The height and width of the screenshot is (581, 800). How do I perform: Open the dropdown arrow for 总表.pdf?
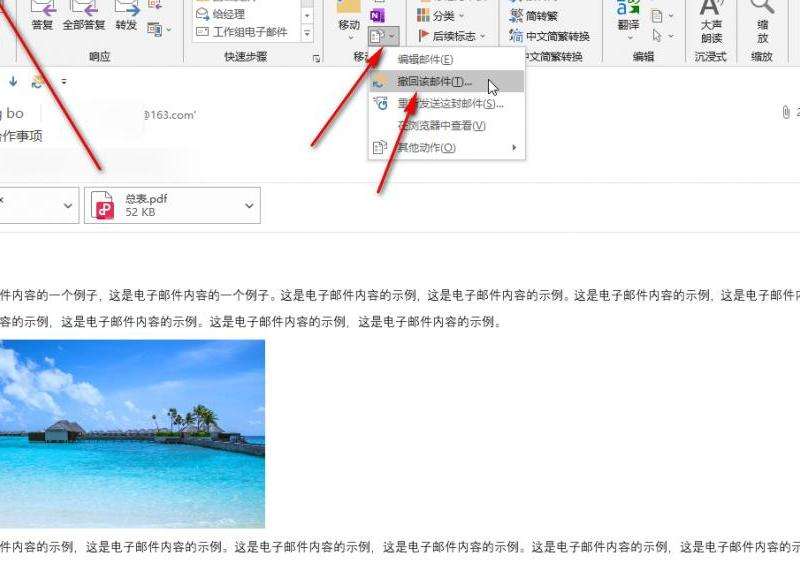(x=249, y=206)
